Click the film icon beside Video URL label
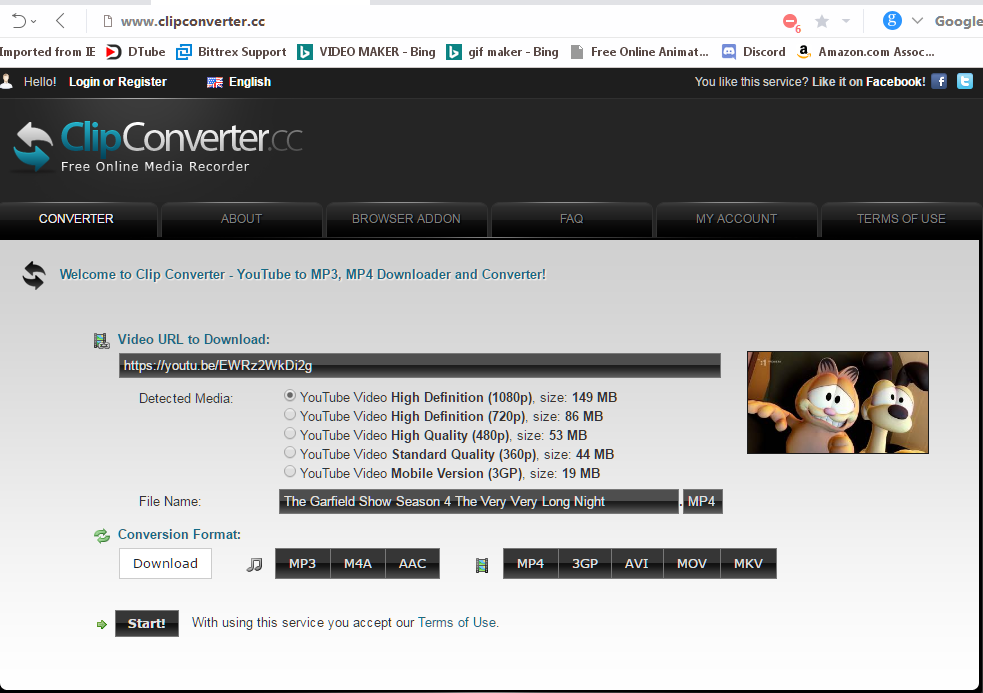The width and height of the screenshot is (983, 693). (102, 341)
